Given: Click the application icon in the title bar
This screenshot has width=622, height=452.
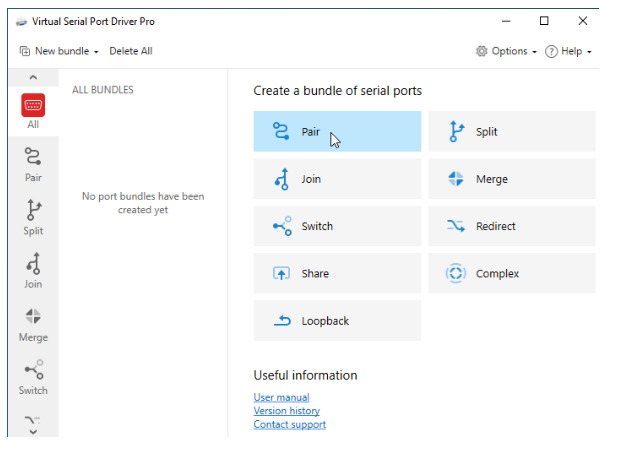Looking at the screenshot, I should tap(21, 22).
